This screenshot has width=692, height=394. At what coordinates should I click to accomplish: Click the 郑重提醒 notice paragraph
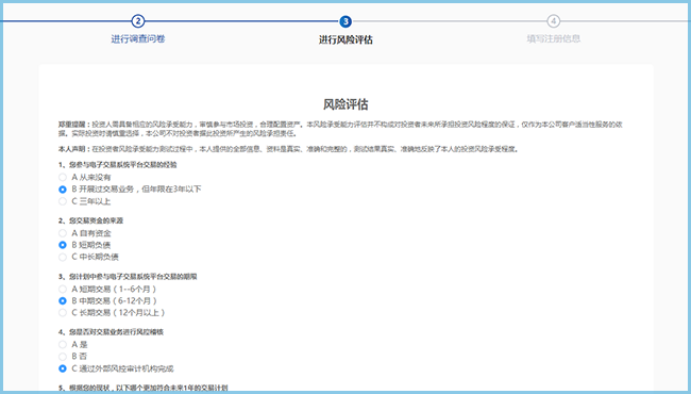(x=340, y=129)
